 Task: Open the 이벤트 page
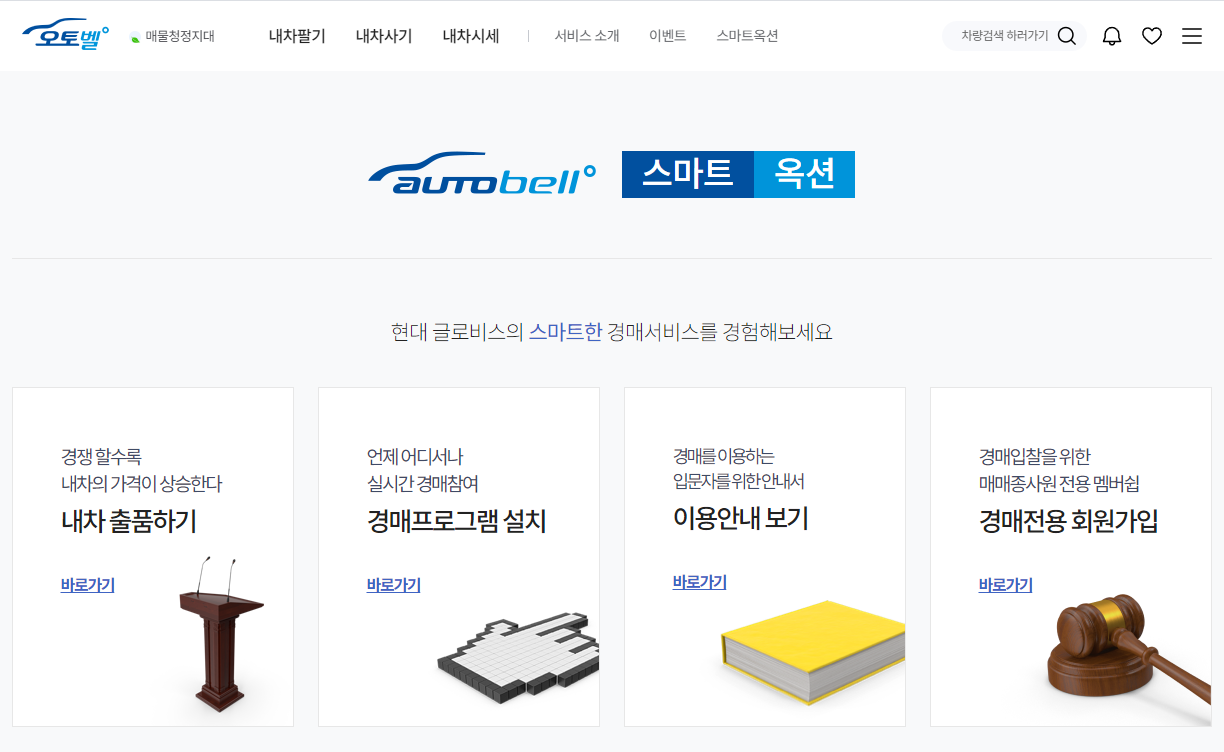click(x=668, y=35)
